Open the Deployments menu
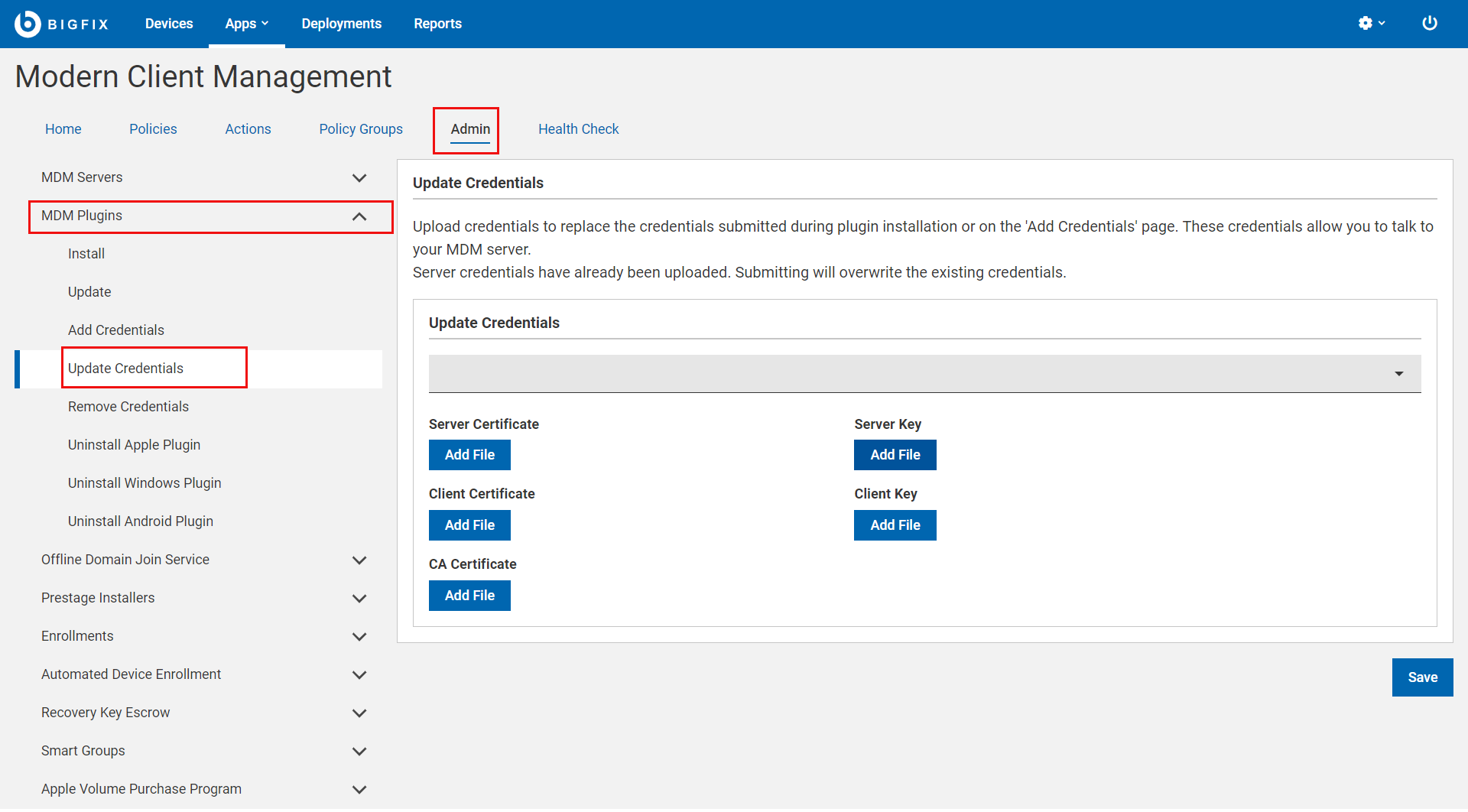Viewport: 1468px width, 812px height. pos(341,24)
